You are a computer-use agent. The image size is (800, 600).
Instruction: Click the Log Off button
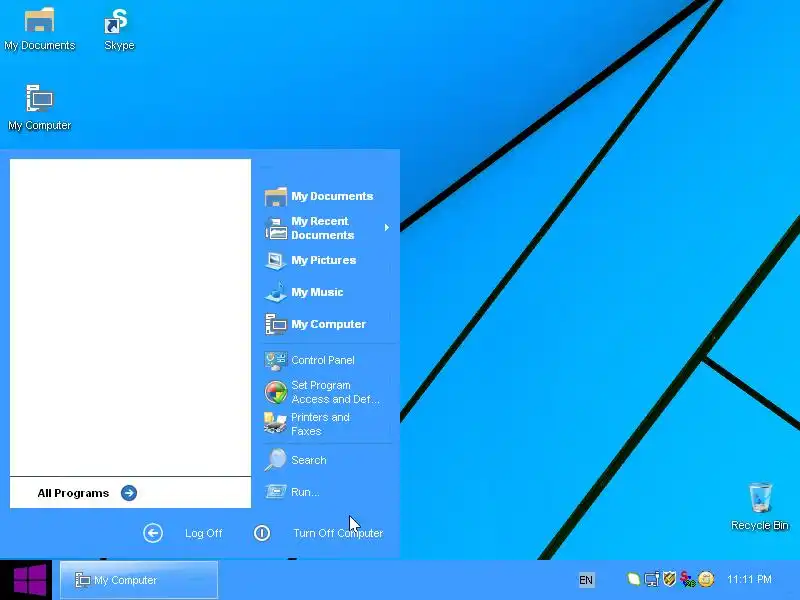183,533
